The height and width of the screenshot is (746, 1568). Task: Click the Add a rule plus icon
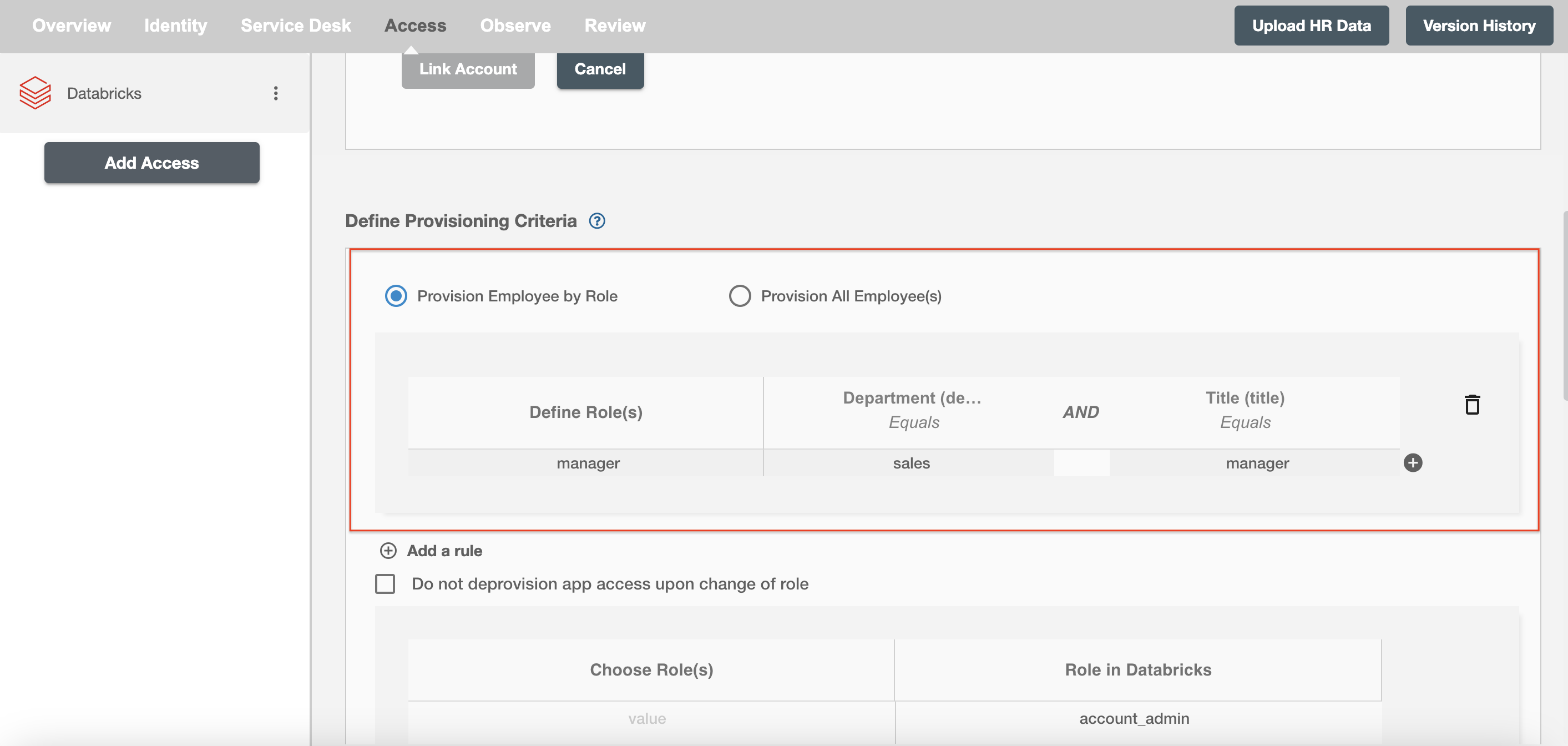tap(389, 550)
